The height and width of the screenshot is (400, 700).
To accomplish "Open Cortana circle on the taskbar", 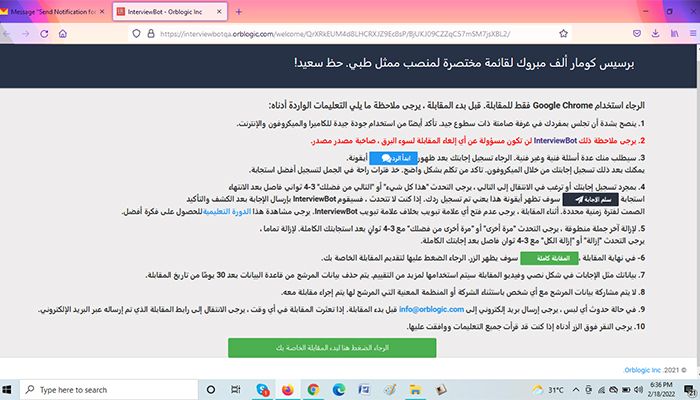I will click(211, 390).
